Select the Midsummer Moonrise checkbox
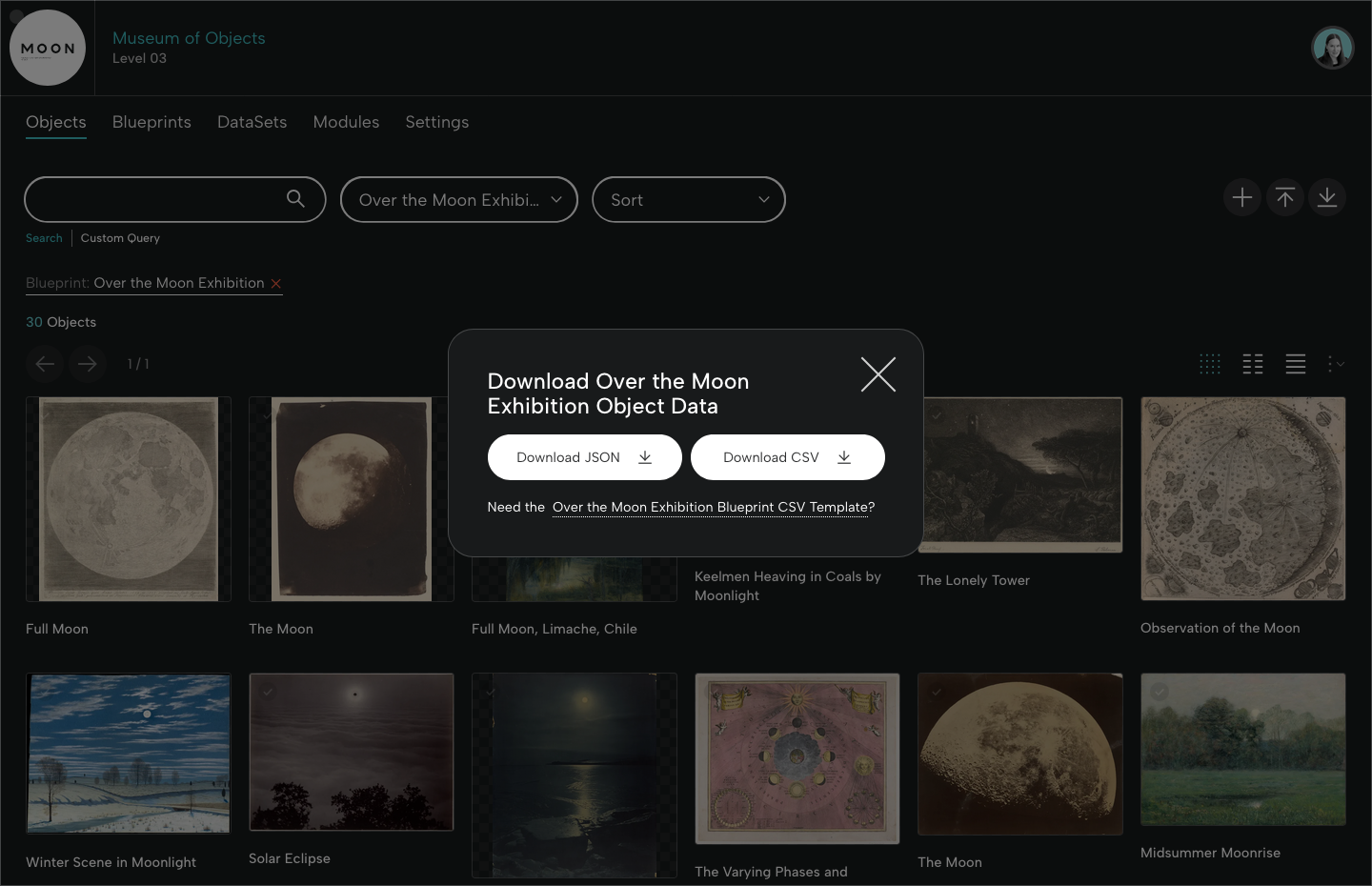The height and width of the screenshot is (886, 1372). tap(1159, 692)
